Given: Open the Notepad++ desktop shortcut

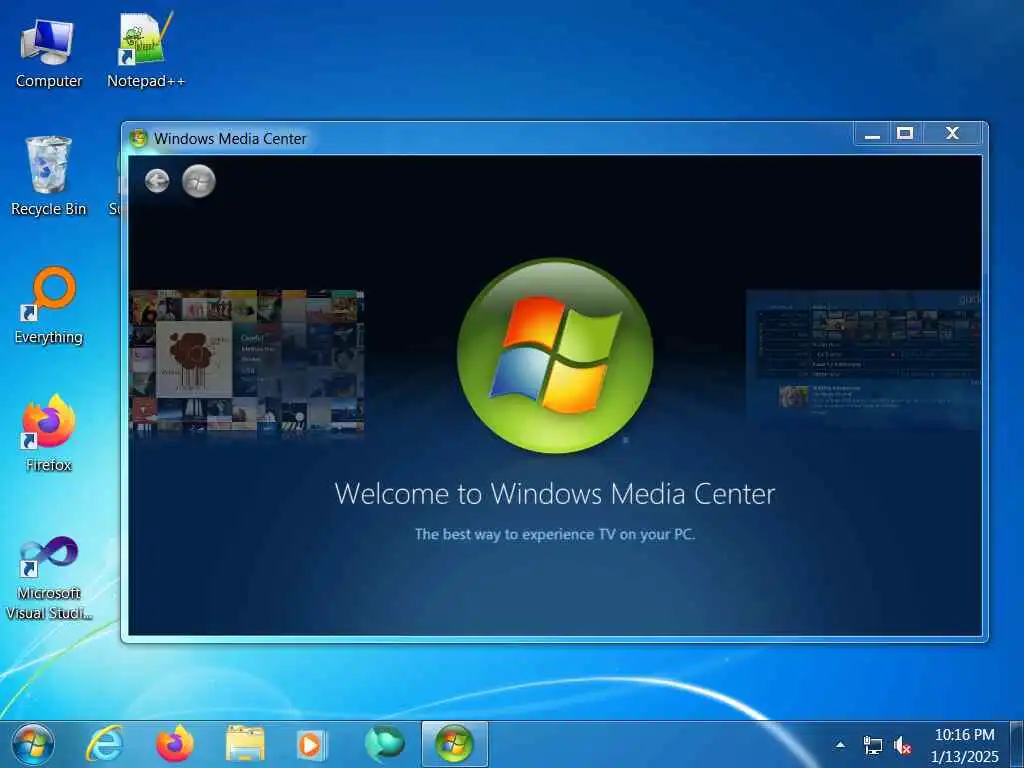Looking at the screenshot, I should 146,51.
